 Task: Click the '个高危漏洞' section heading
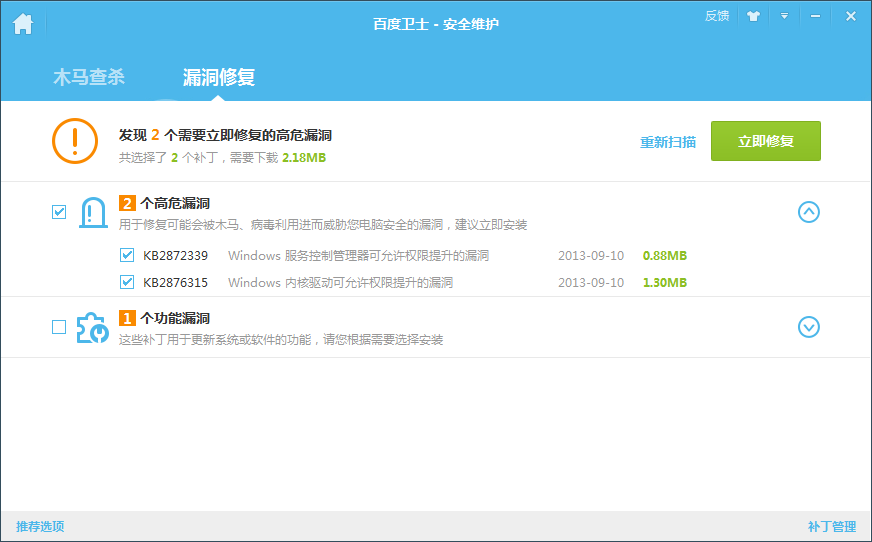click(x=175, y=203)
